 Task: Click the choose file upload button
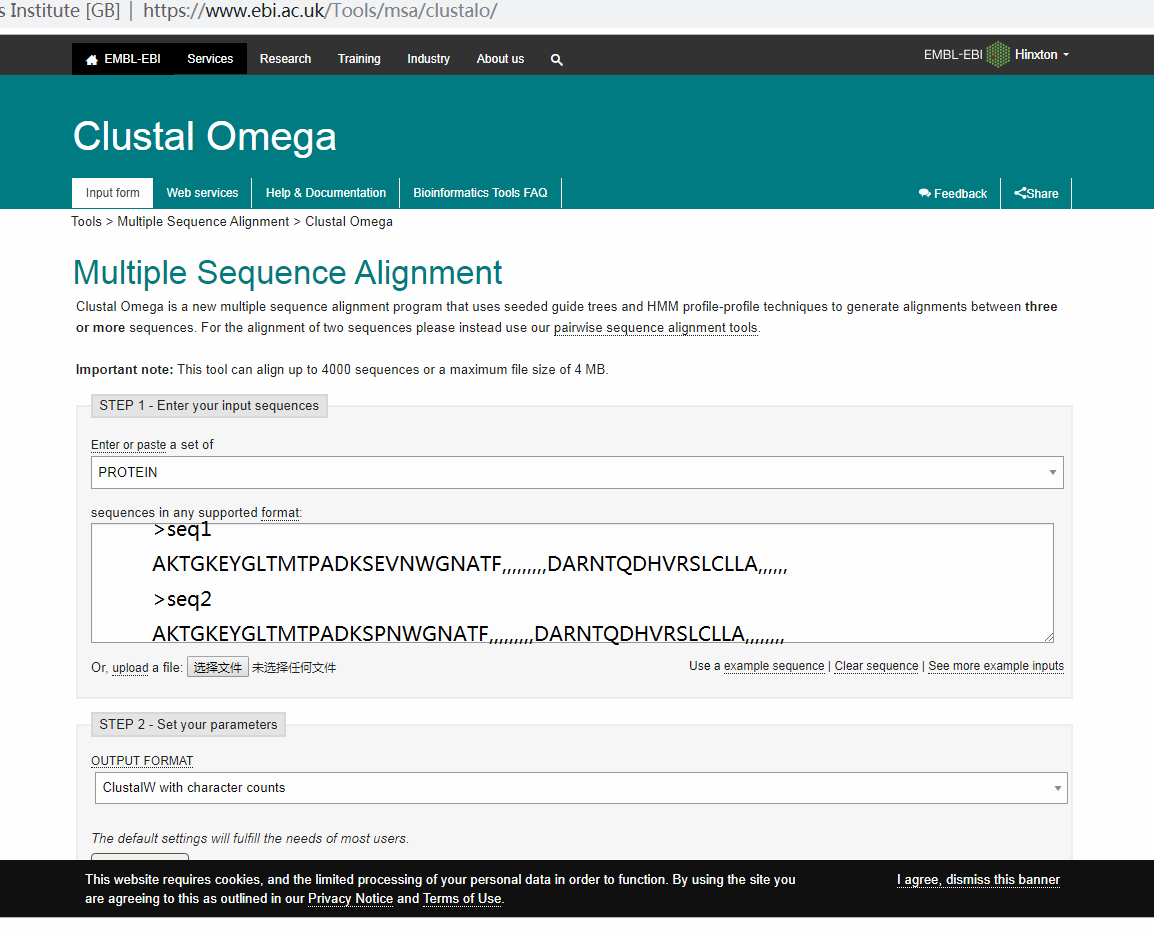click(x=218, y=667)
